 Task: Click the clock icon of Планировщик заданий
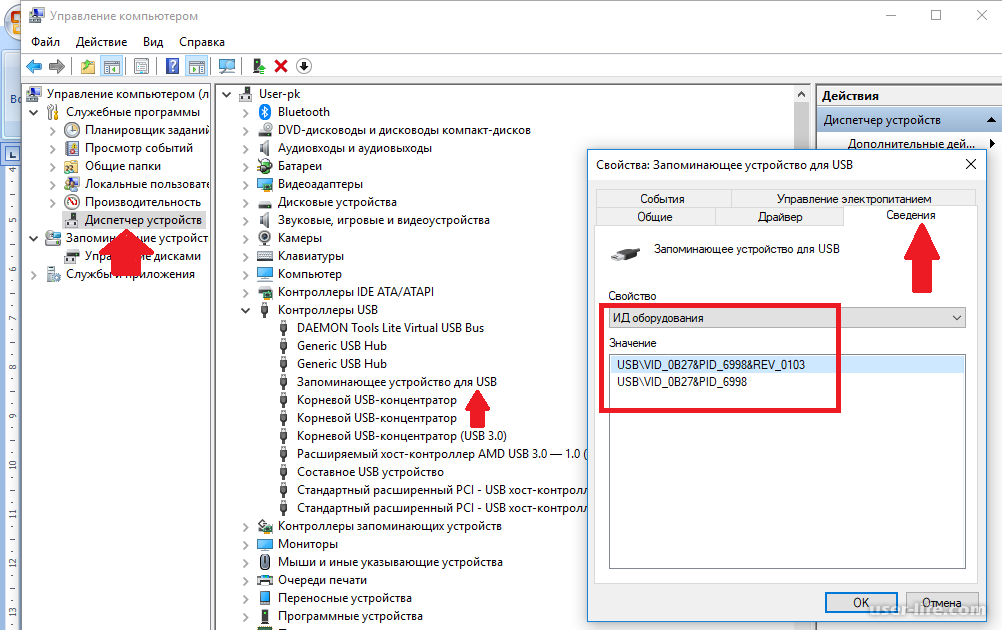[72, 130]
